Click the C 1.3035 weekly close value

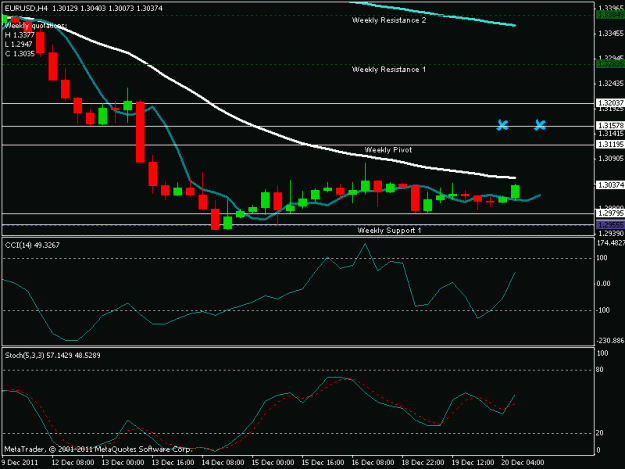tap(20, 53)
